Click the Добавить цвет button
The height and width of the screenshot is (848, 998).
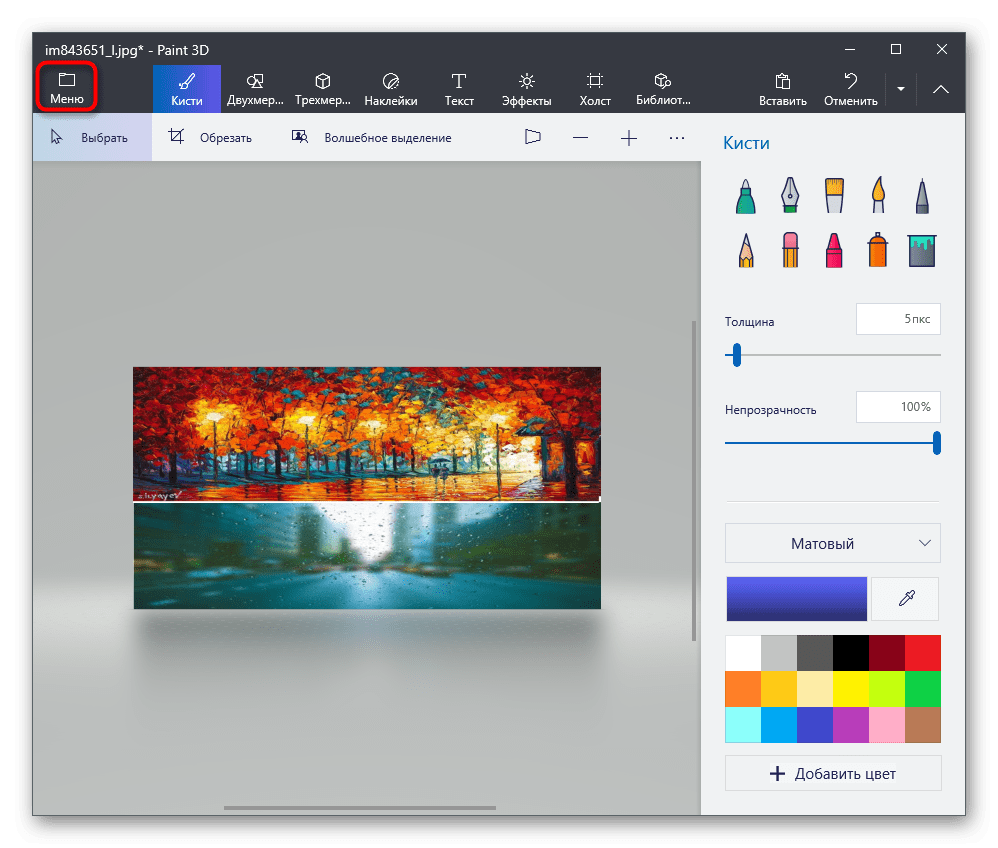(832, 774)
